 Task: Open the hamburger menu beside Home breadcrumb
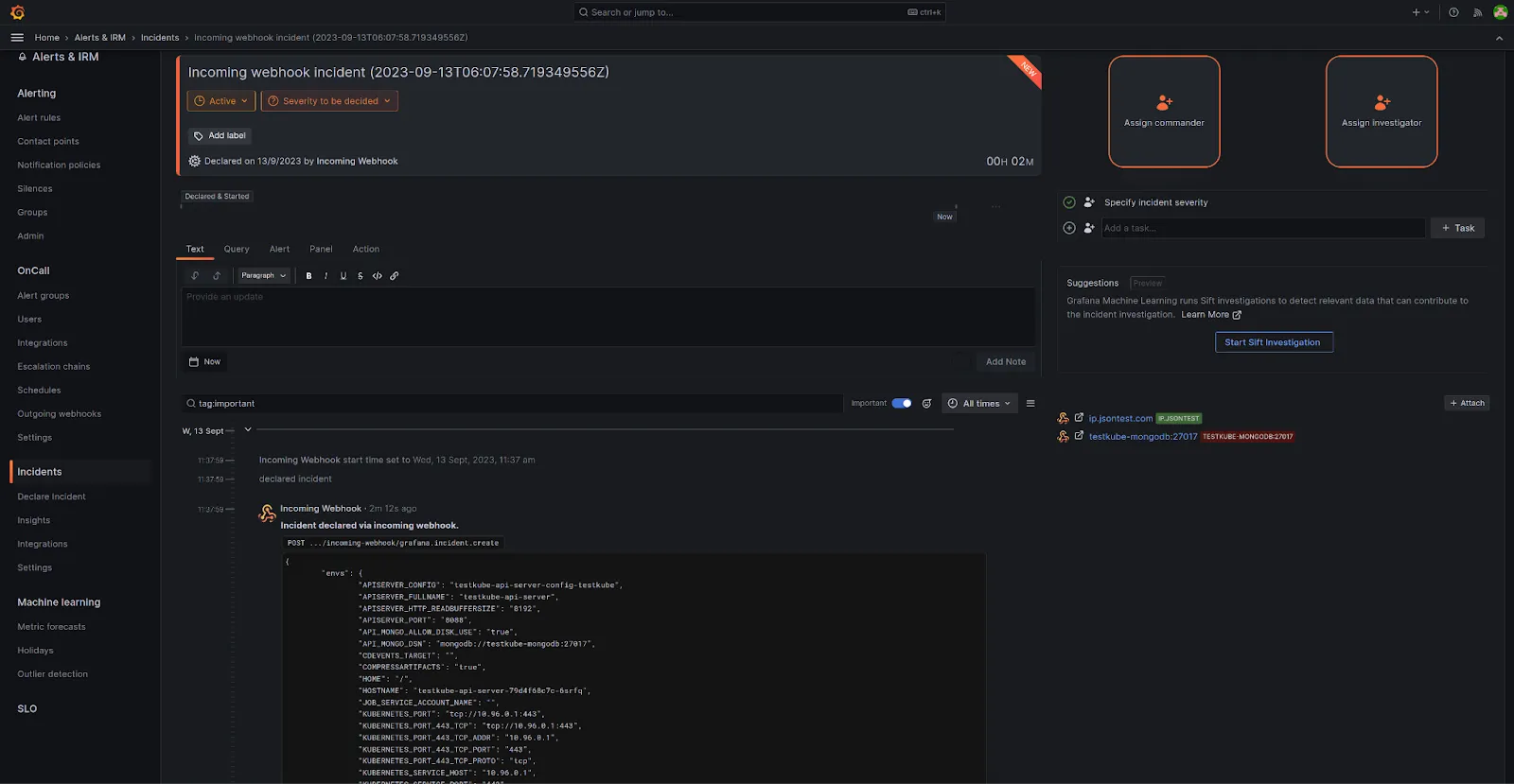pos(17,38)
